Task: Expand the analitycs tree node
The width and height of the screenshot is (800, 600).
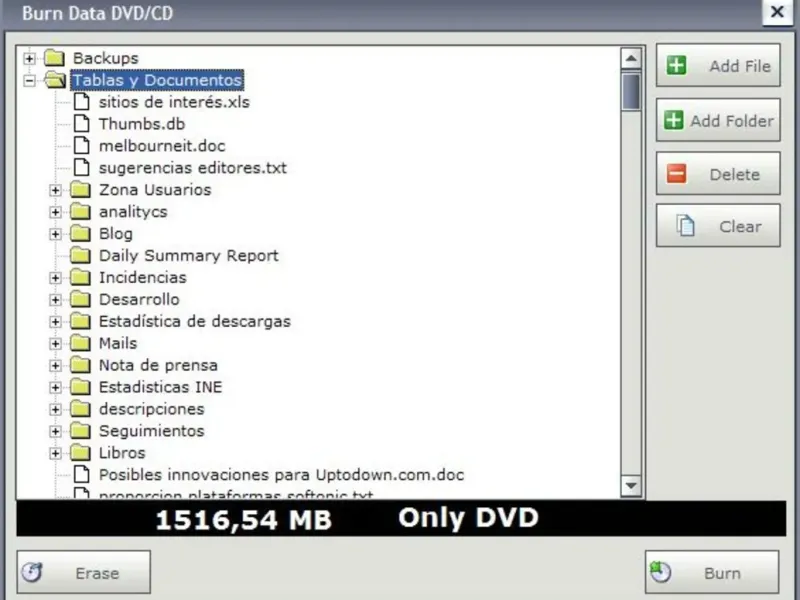Action: coord(55,212)
